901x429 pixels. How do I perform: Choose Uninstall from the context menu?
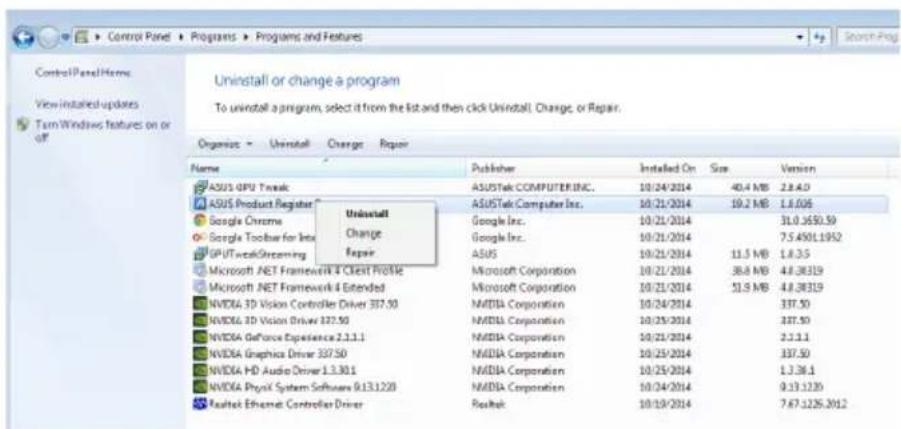368,214
